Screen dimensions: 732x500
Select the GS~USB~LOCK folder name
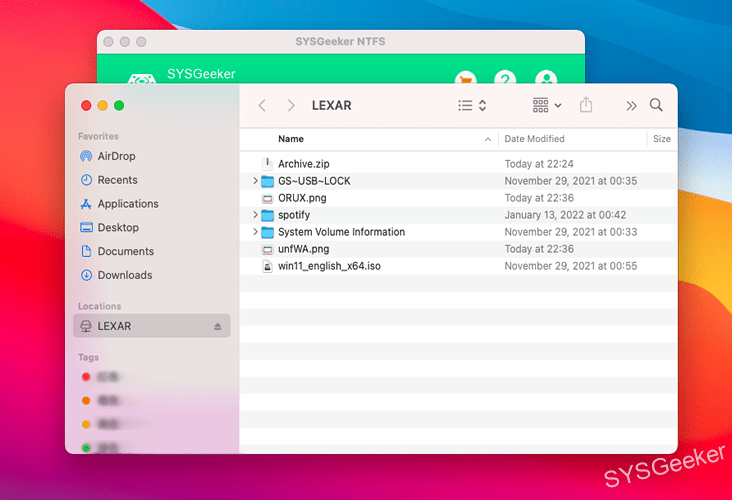[314, 181]
